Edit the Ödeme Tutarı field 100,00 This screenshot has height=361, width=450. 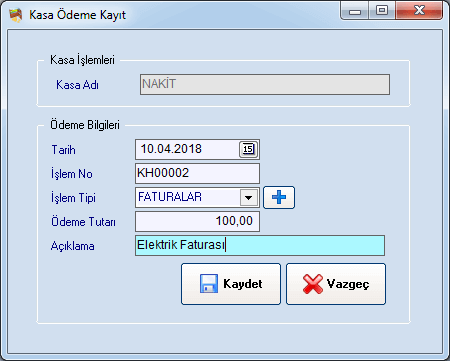tap(197, 221)
